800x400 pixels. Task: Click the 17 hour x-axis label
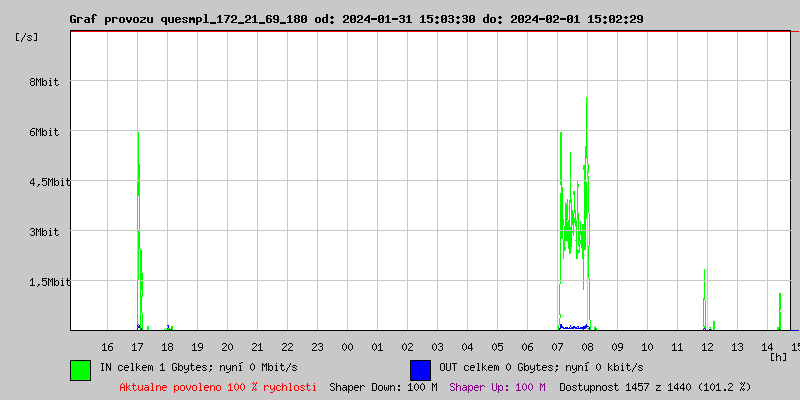click(x=137, y=347)
